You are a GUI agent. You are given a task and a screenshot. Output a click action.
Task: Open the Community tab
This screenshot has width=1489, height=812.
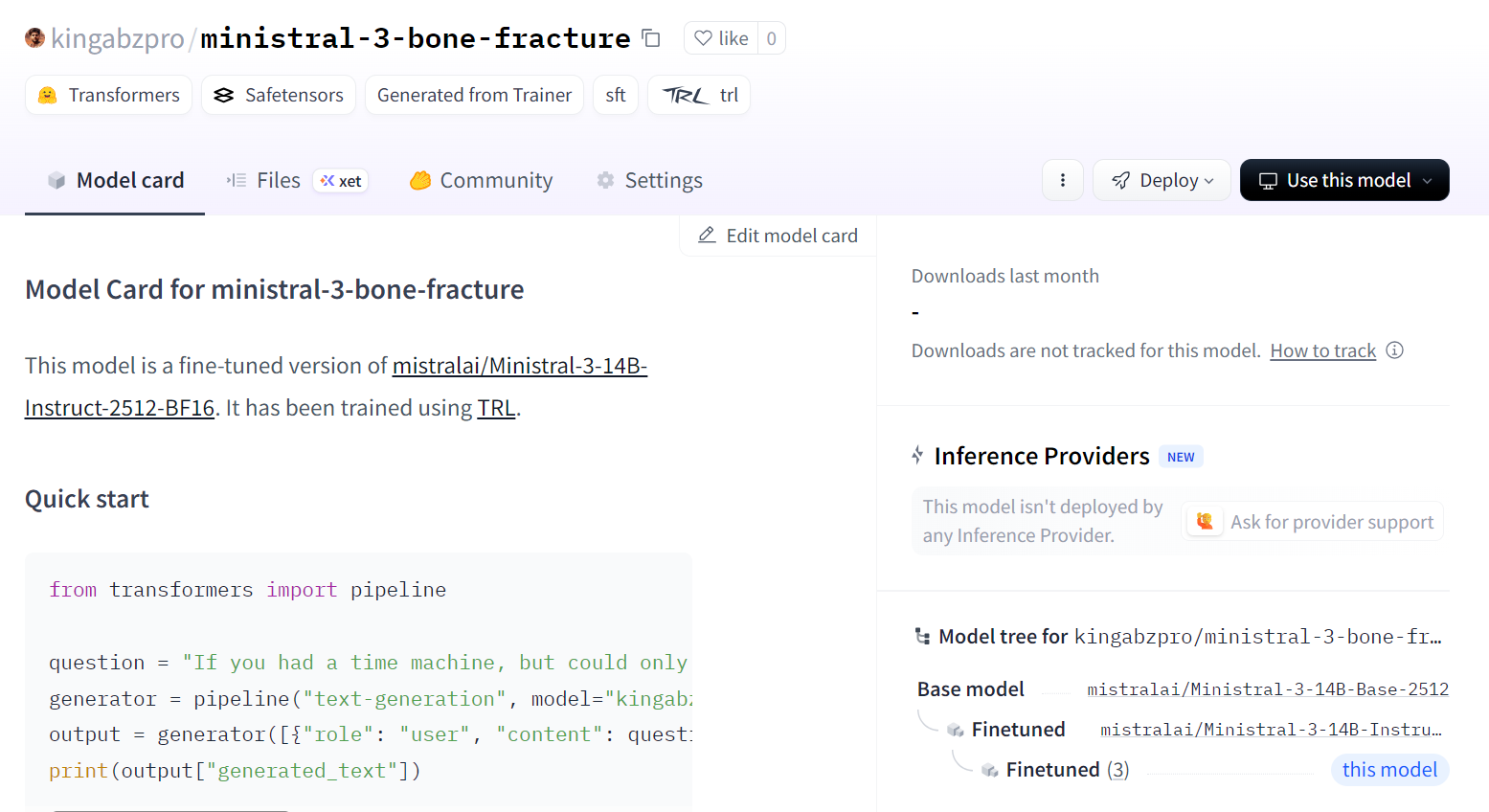(x=481, y=180)
